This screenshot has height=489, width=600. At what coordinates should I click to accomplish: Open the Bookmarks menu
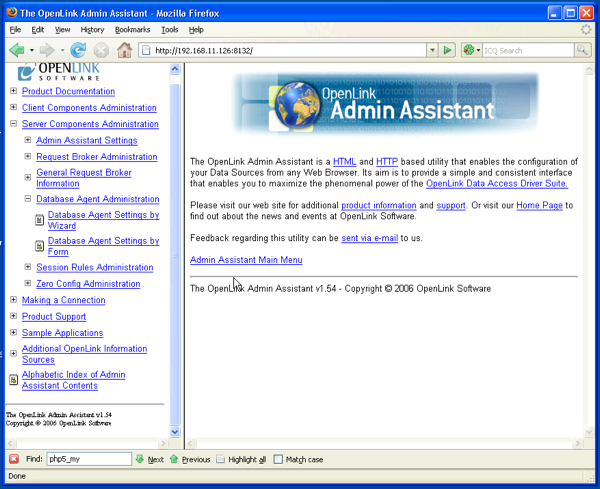click(x=132, y=29)
